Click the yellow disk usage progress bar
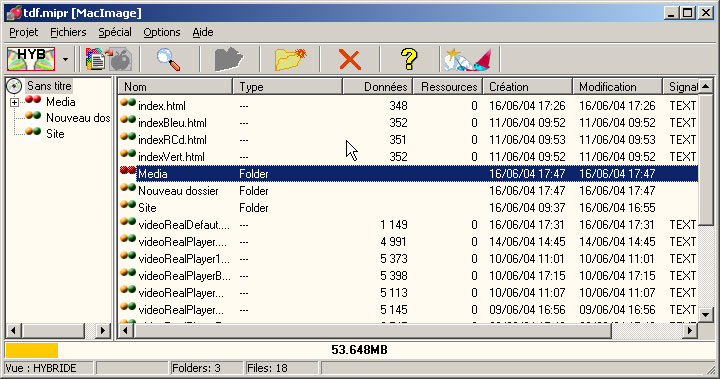Screen dimensions: 720x379 (x=32, y=350)
